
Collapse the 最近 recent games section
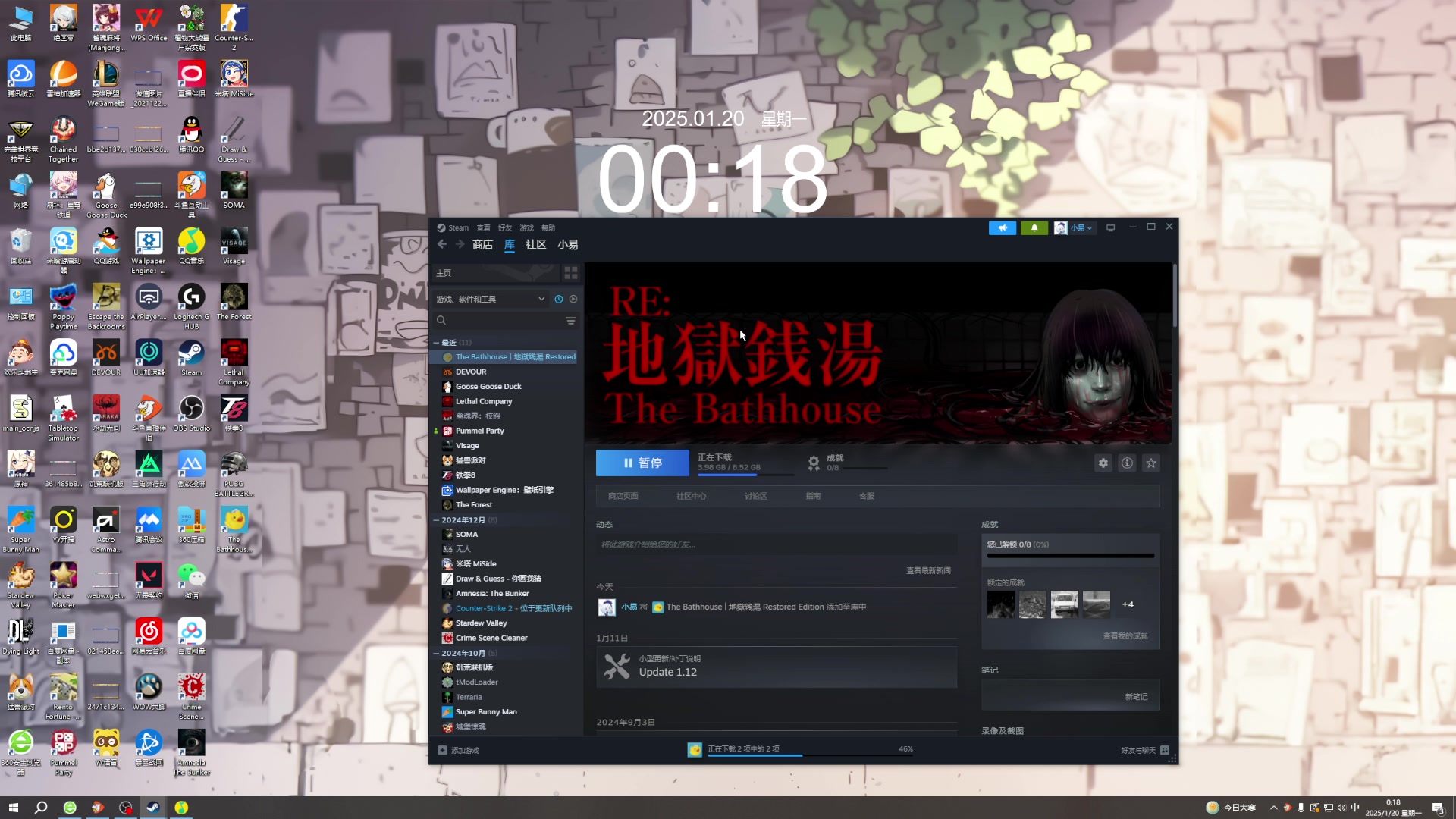pos(436,343)
